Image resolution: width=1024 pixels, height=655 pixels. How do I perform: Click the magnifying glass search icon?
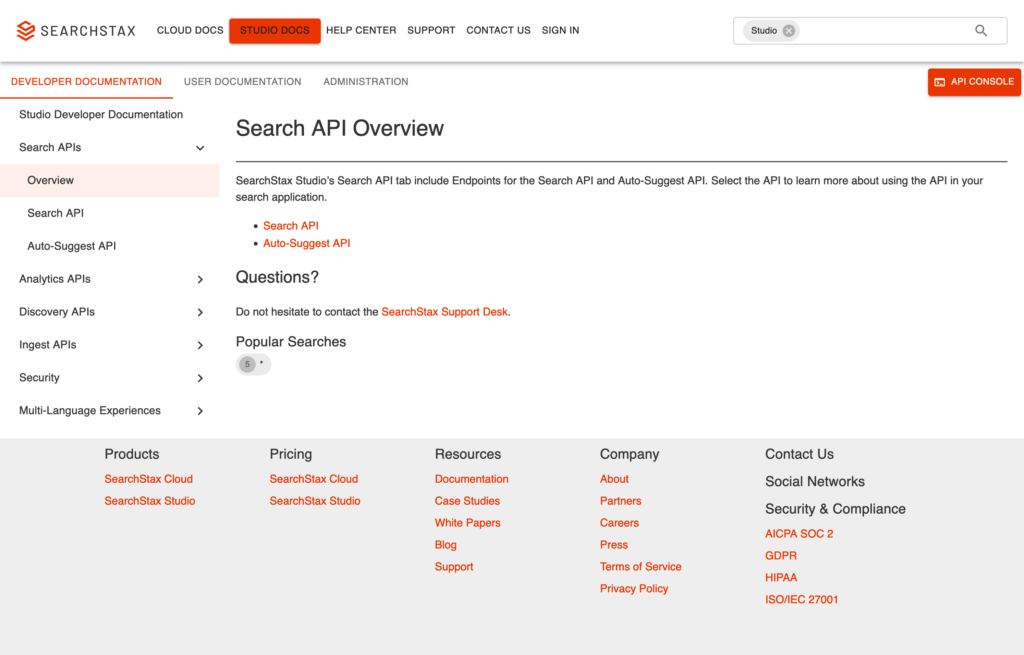(x=981, y=31)
